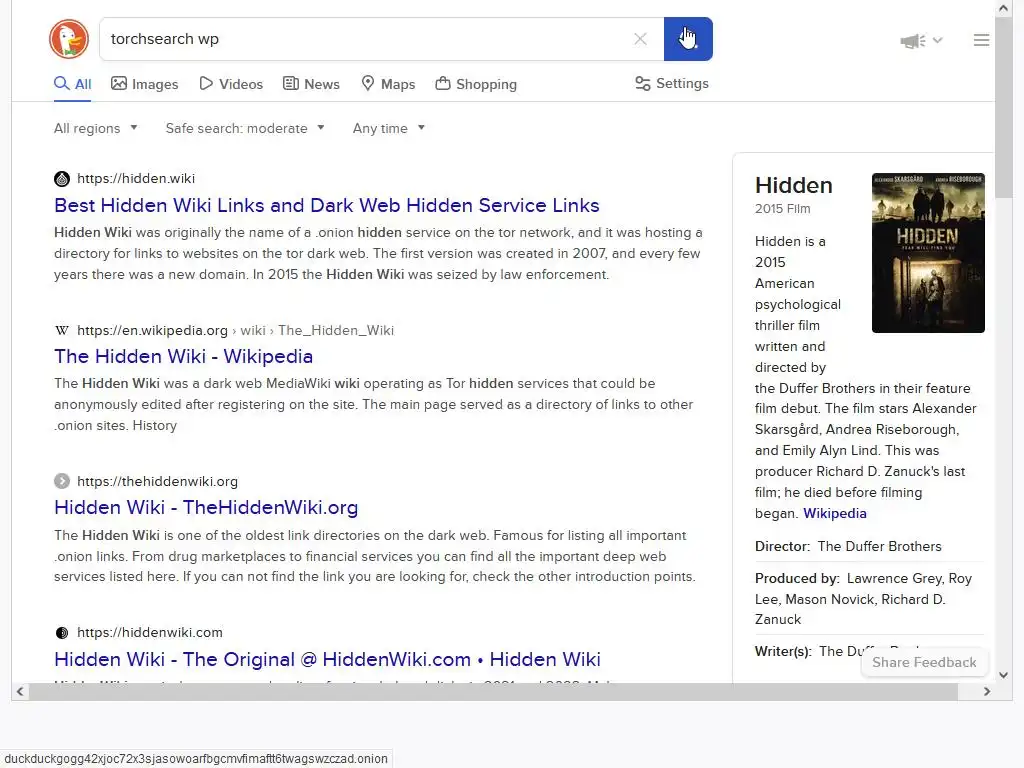1024x768 pixels.
Task: Switch to the Shopping tab
Action: coord(476,84)
